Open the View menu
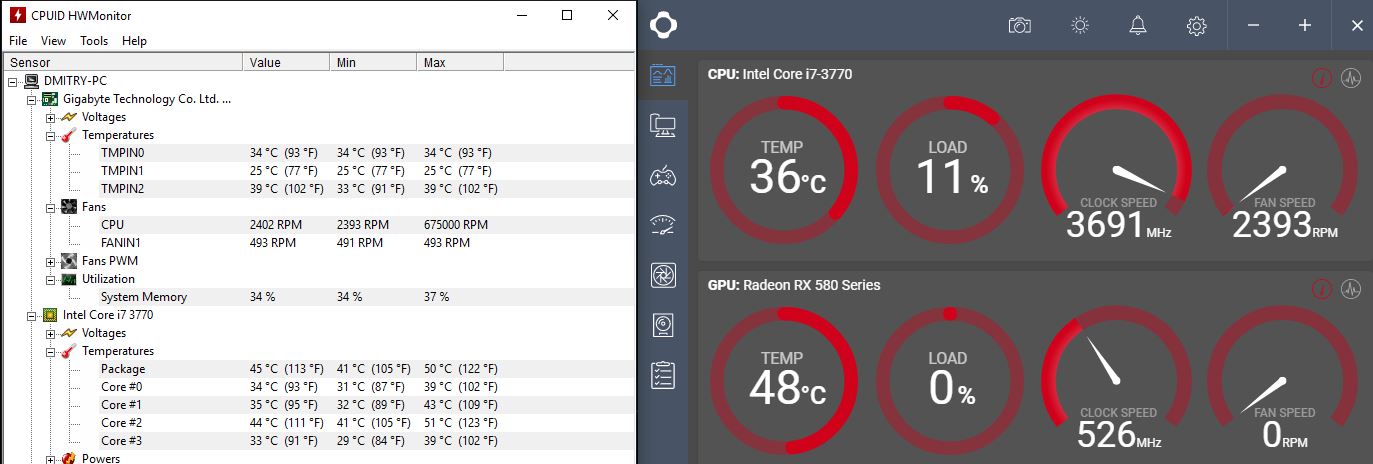 [x=53, y=41]
